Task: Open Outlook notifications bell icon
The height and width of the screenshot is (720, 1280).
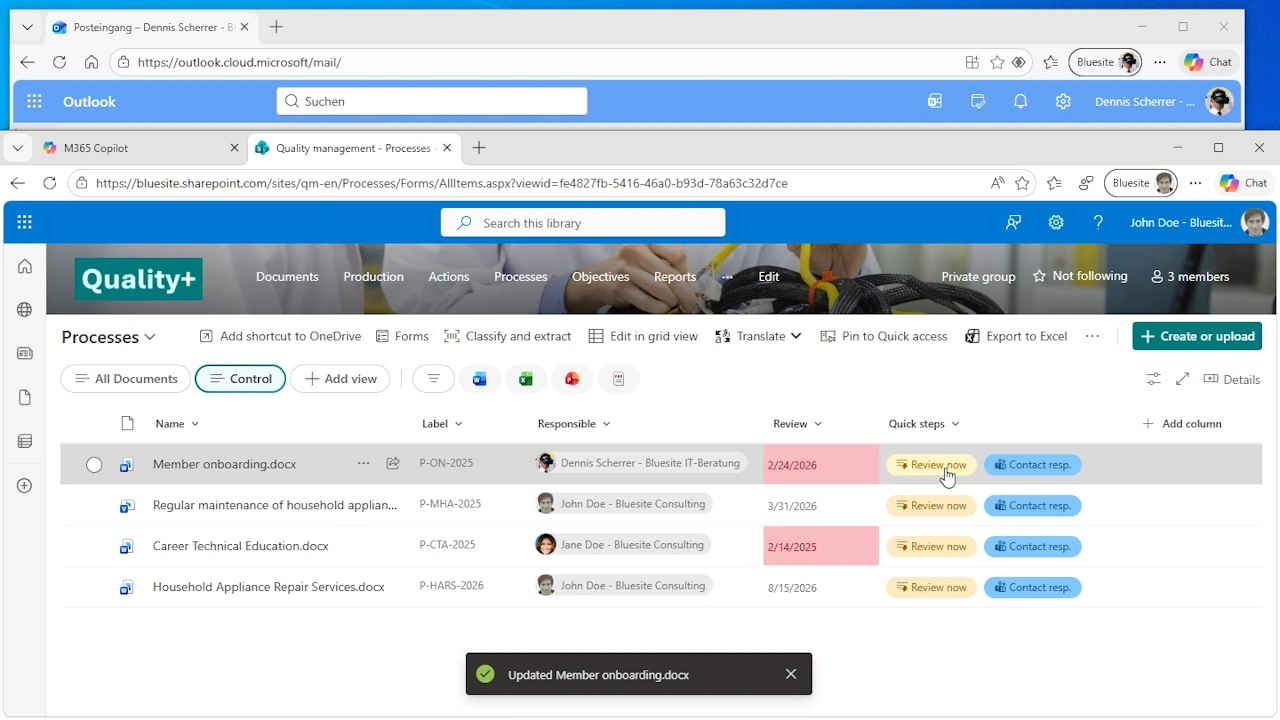Action: 1020,101
